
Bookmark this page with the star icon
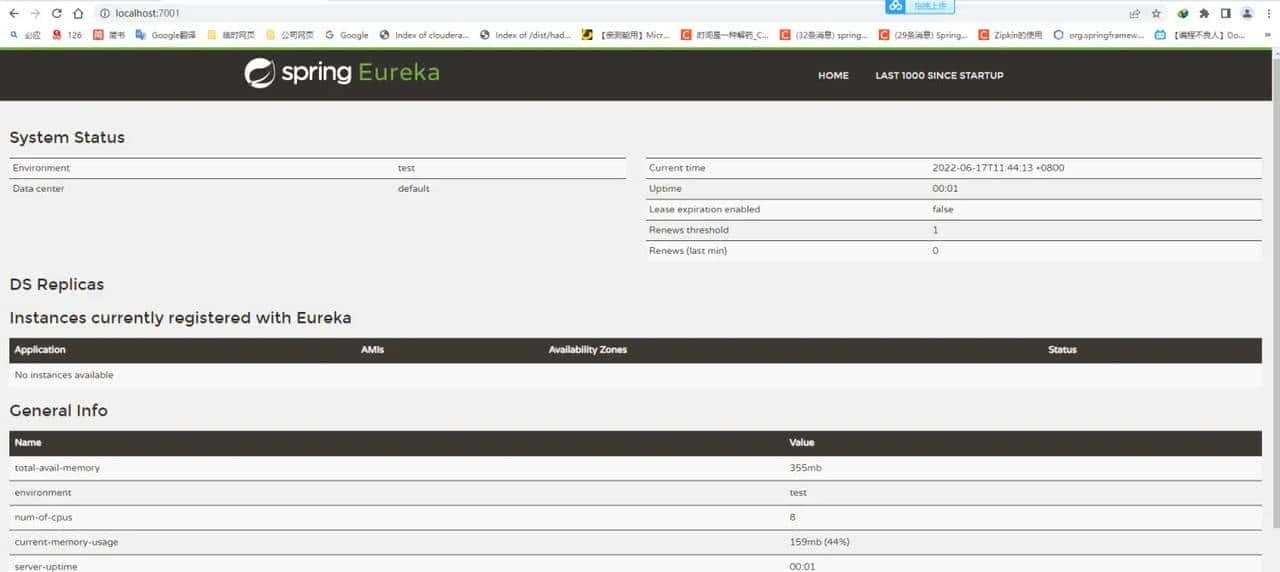tap(1157, 14)
